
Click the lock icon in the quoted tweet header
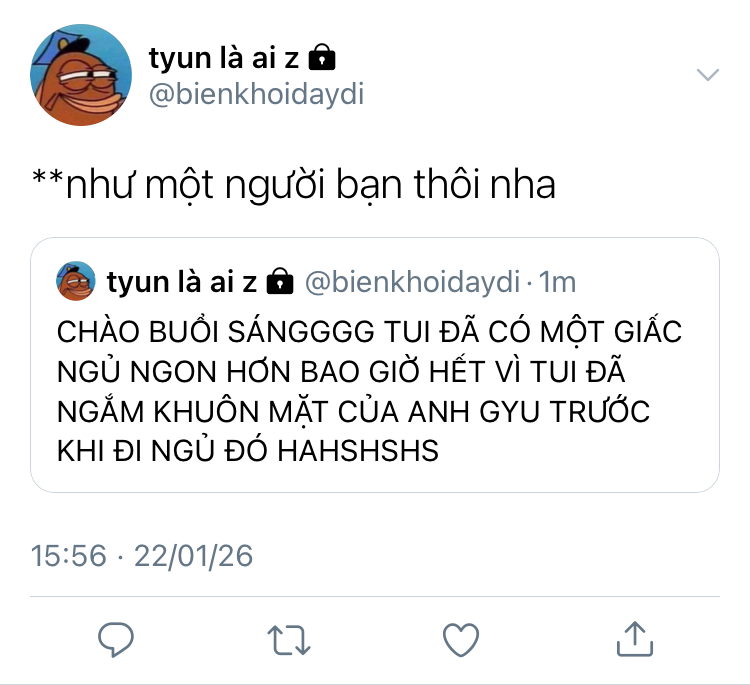279,281
